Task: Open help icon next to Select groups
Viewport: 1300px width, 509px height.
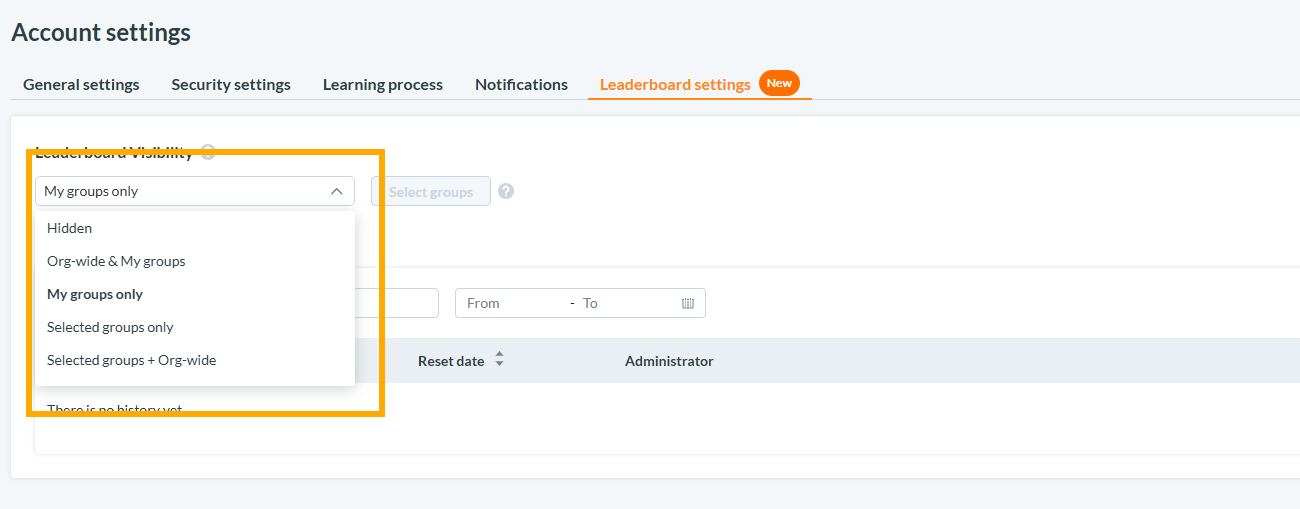Action: [x=506, y=191]
